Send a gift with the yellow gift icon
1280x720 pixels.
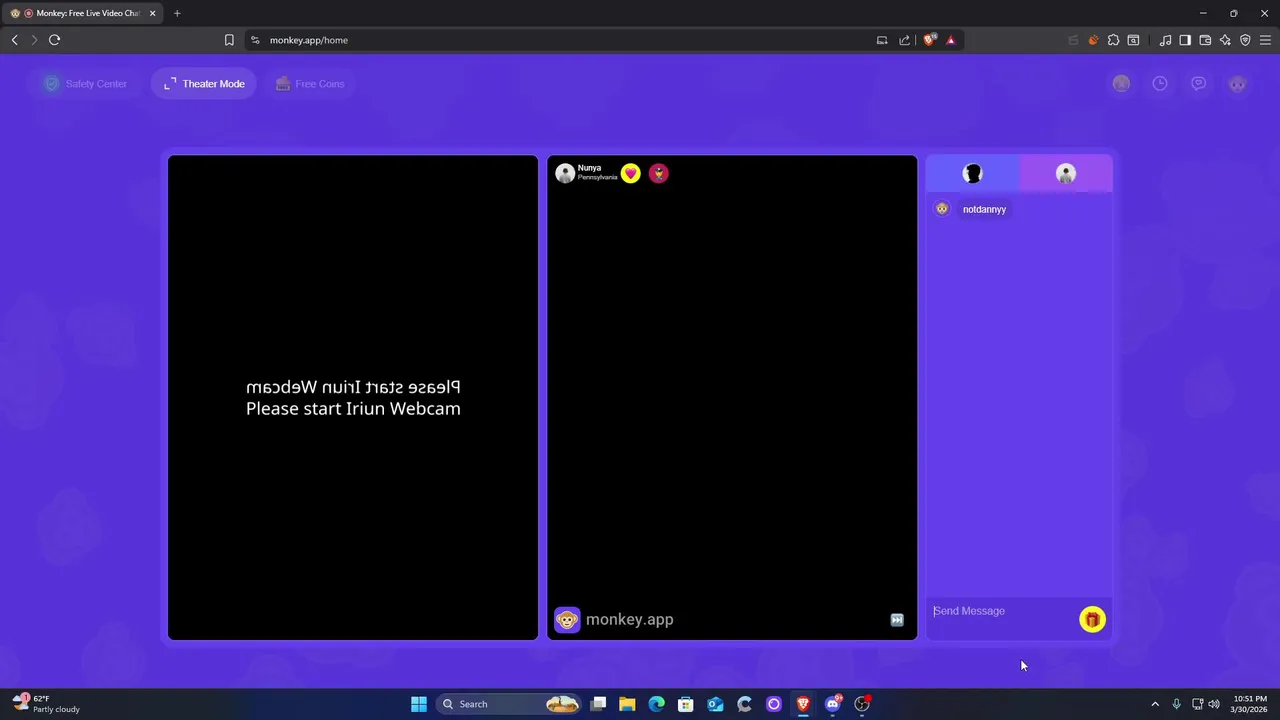tap(1092, 620)
